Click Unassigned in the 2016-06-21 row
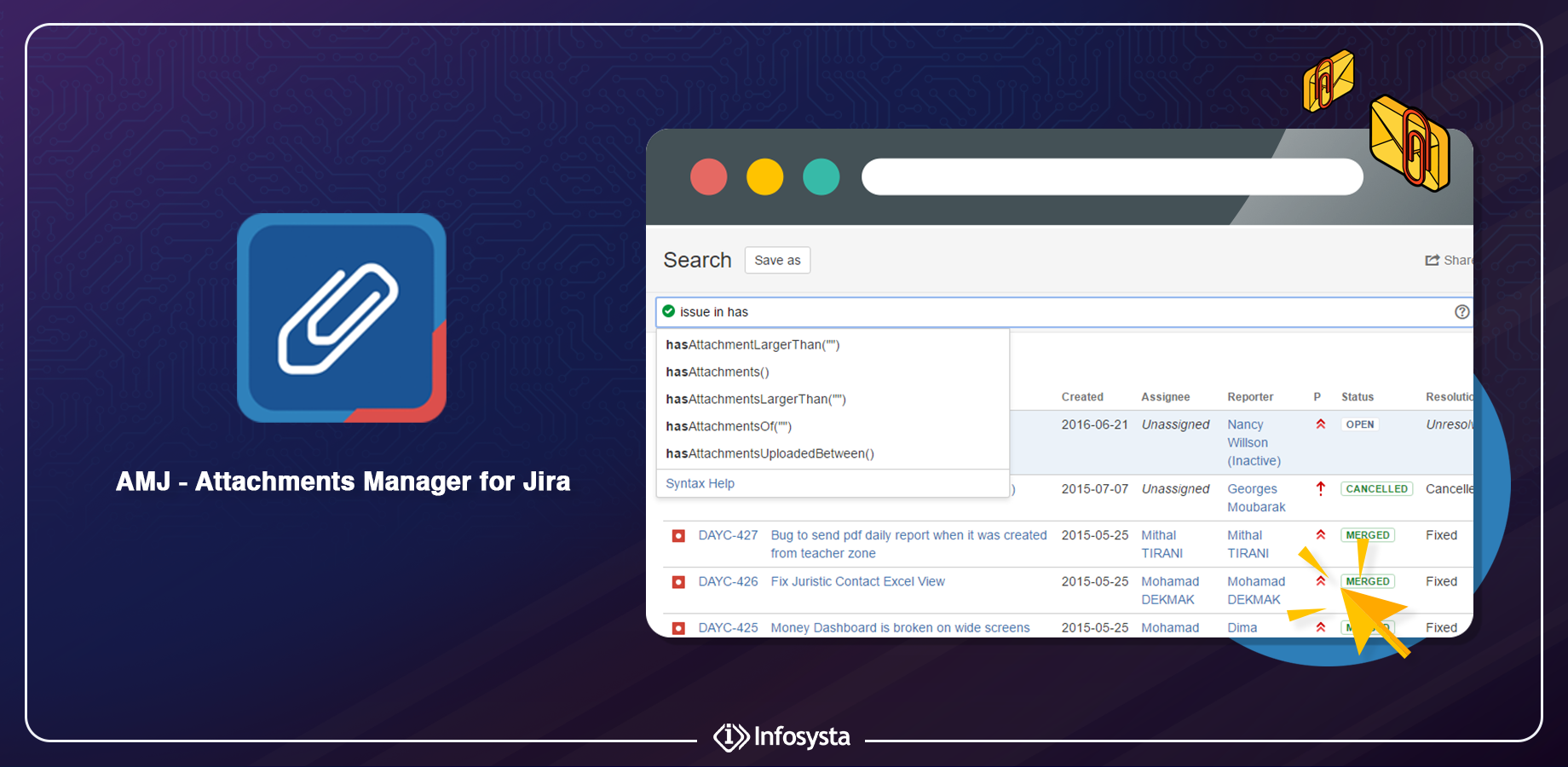This screenshot has width=1568, height=767. (1175, 424)
